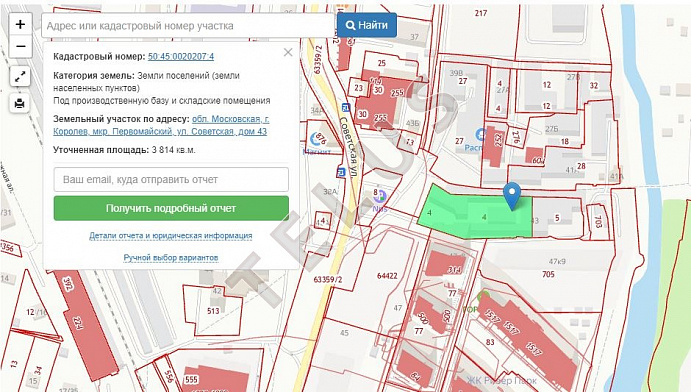Click building labeled 252
691x392 pixels.
499,140
